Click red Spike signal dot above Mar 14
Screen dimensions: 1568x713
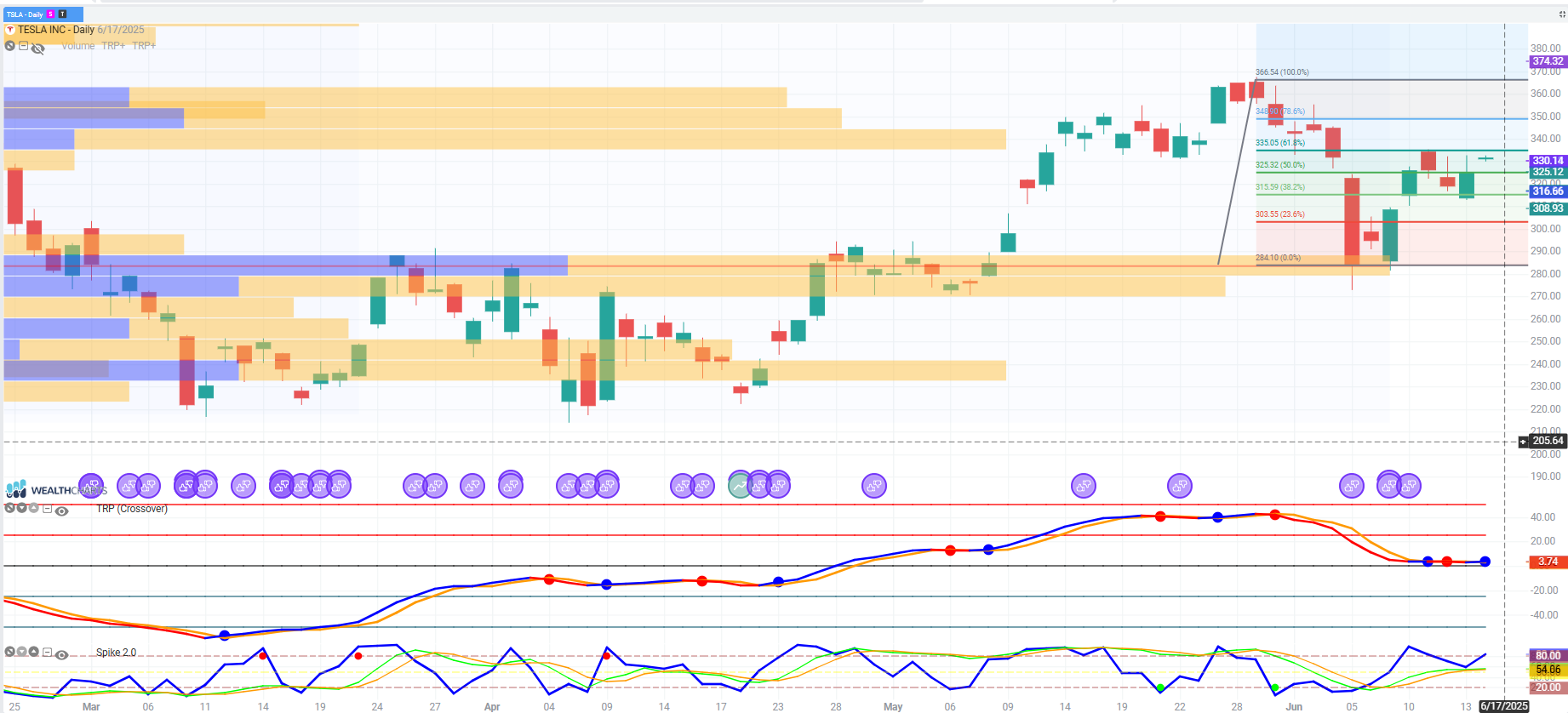coord(263,656)
